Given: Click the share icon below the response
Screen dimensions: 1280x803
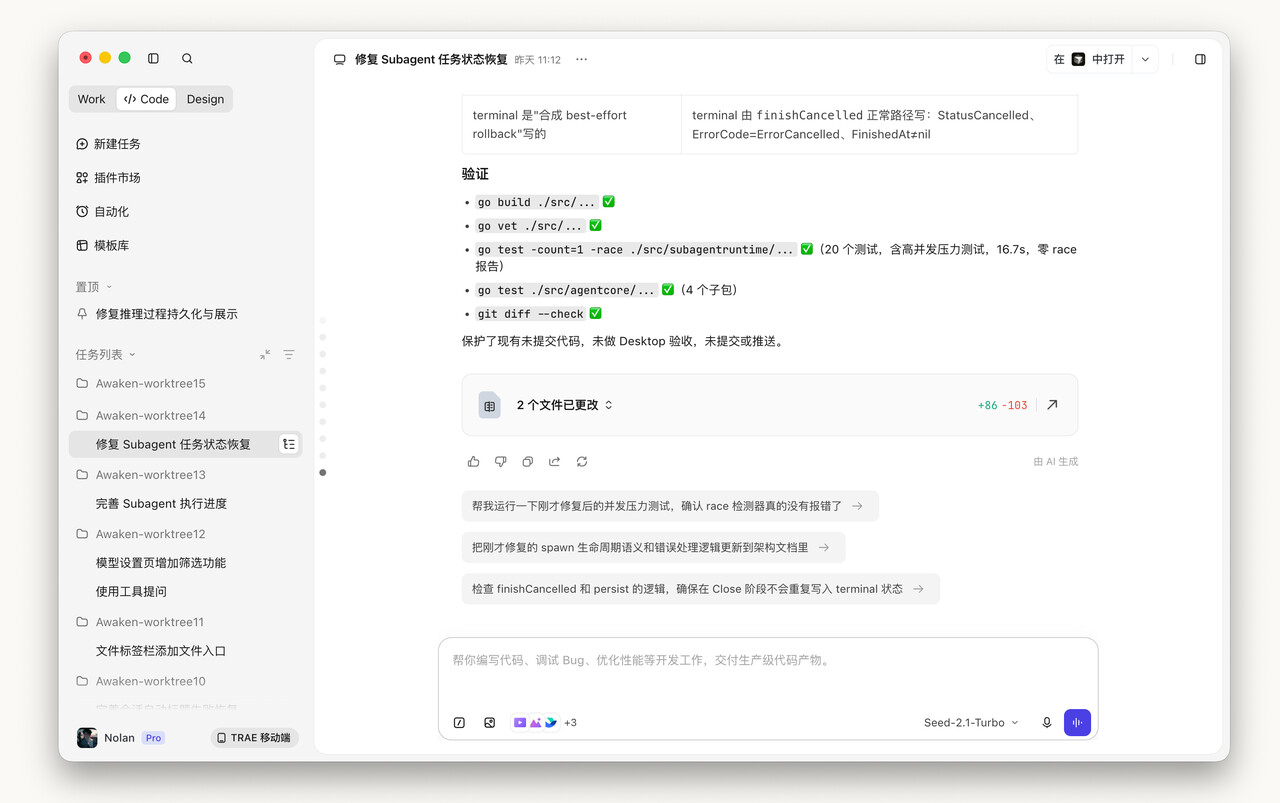Looking at the screenshot, I should coord(554,462).
